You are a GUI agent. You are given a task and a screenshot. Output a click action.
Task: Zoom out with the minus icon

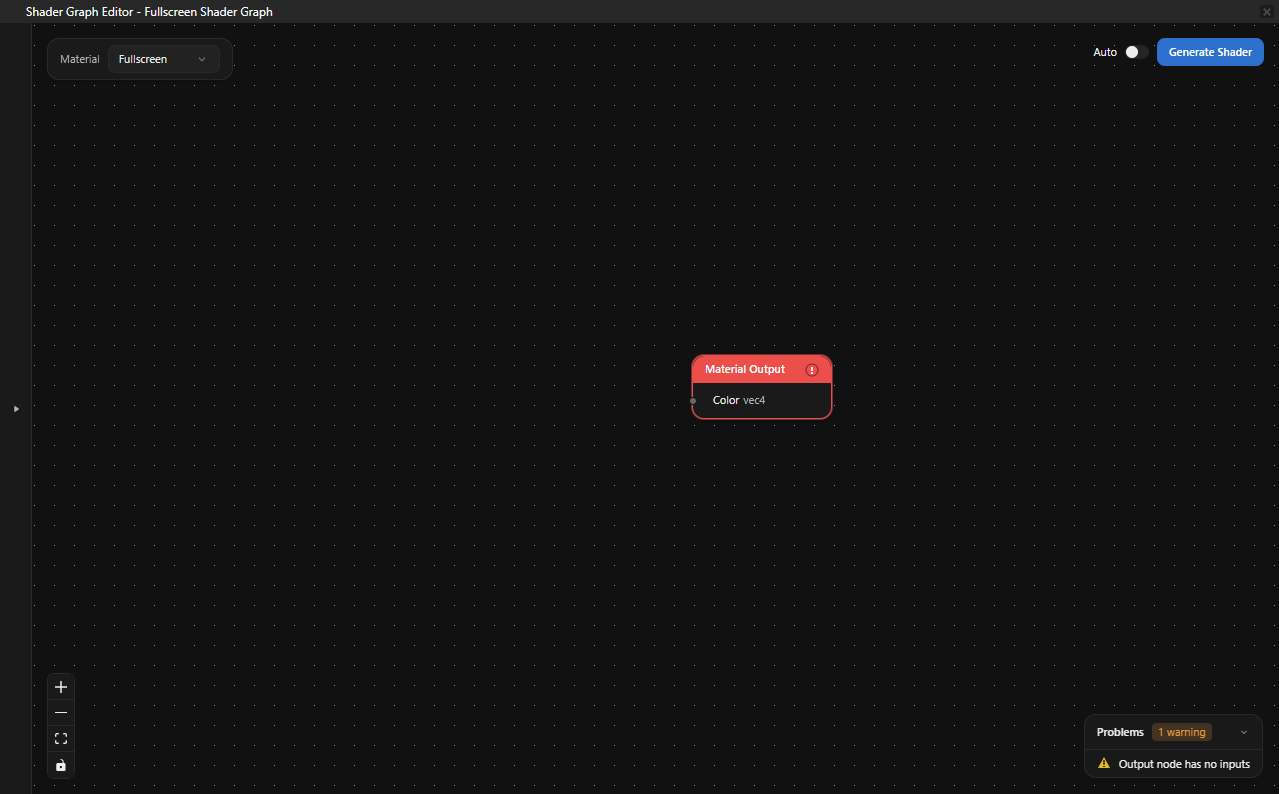(x=61, y=712)
